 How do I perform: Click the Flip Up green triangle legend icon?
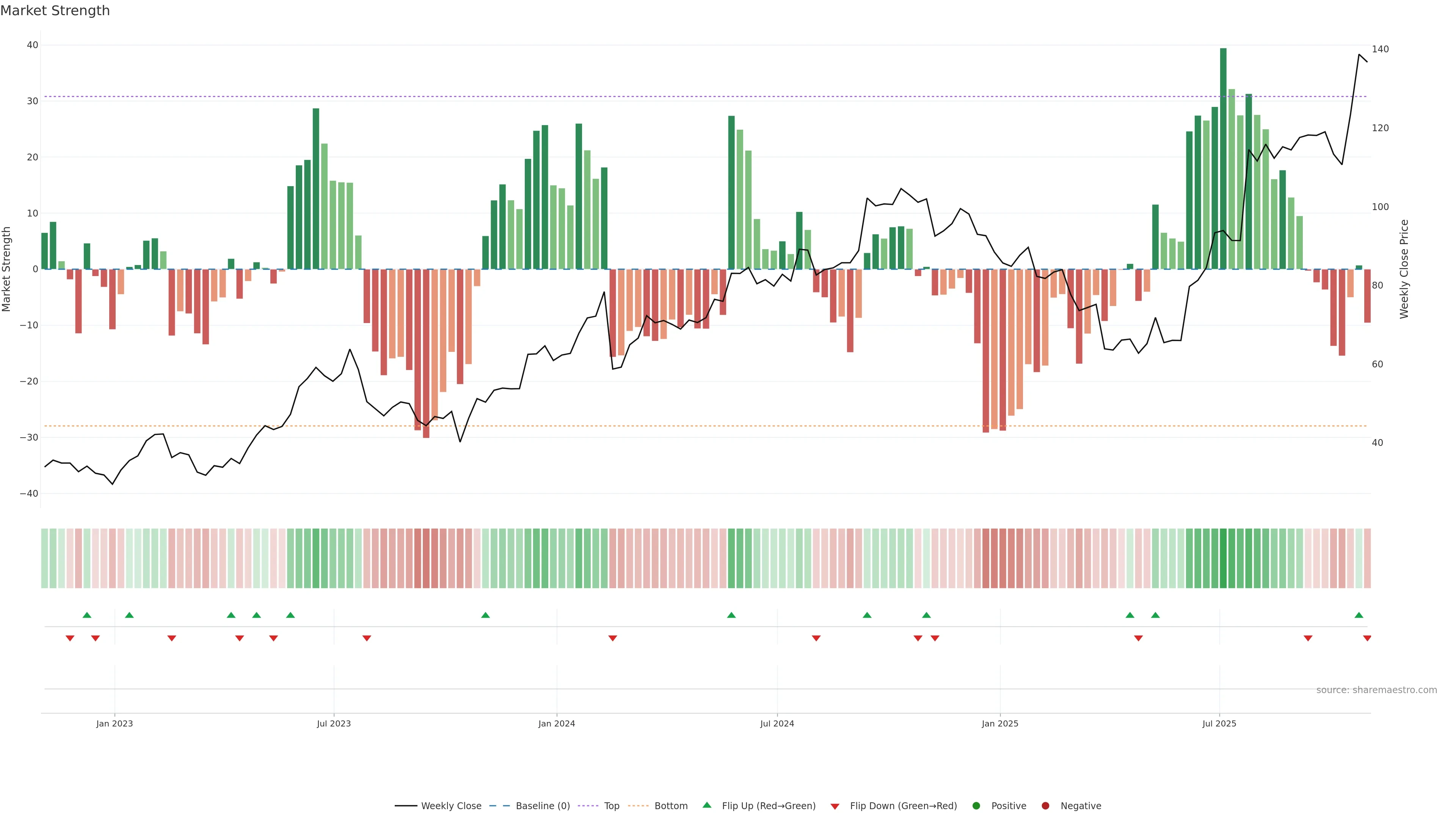(x=706, y=805)
